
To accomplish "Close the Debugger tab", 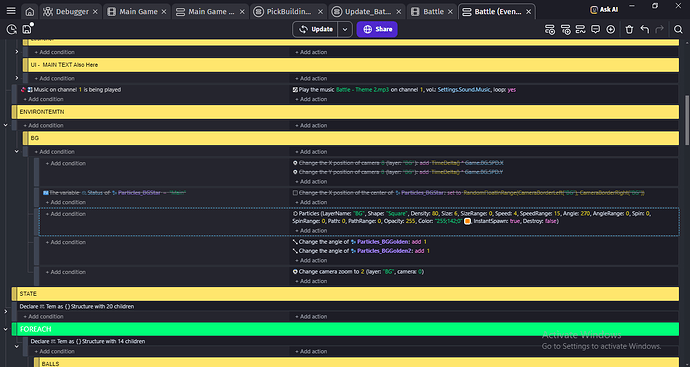I will tap(95, 12).
